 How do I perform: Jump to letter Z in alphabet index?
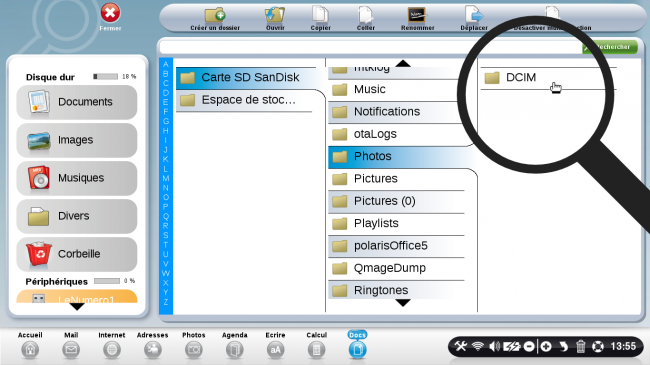[166, 302]
